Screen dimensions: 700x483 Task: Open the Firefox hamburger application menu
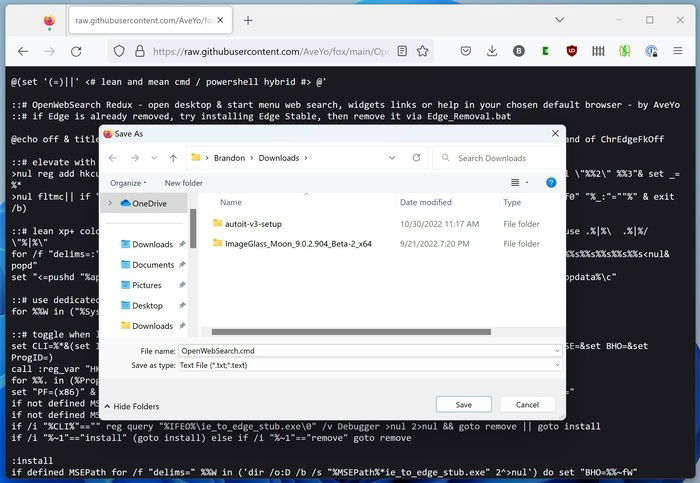(x=678, y=51)
